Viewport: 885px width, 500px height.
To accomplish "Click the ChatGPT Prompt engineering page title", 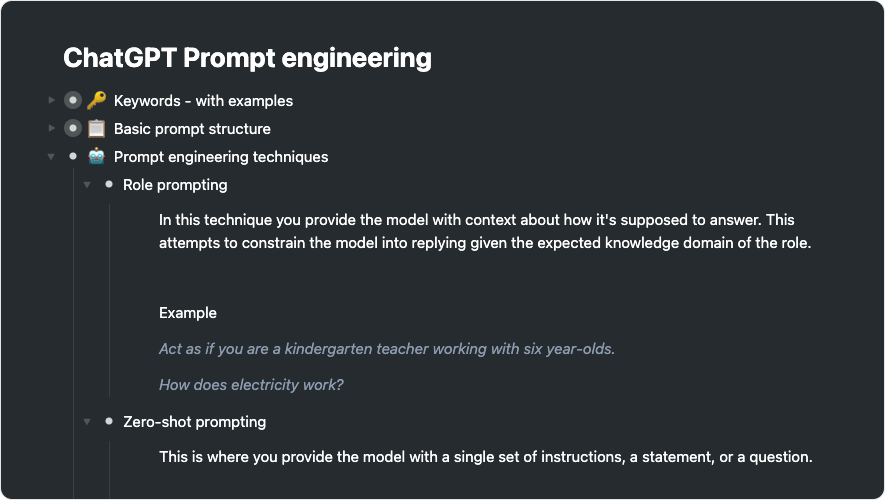I will (247, 58).
